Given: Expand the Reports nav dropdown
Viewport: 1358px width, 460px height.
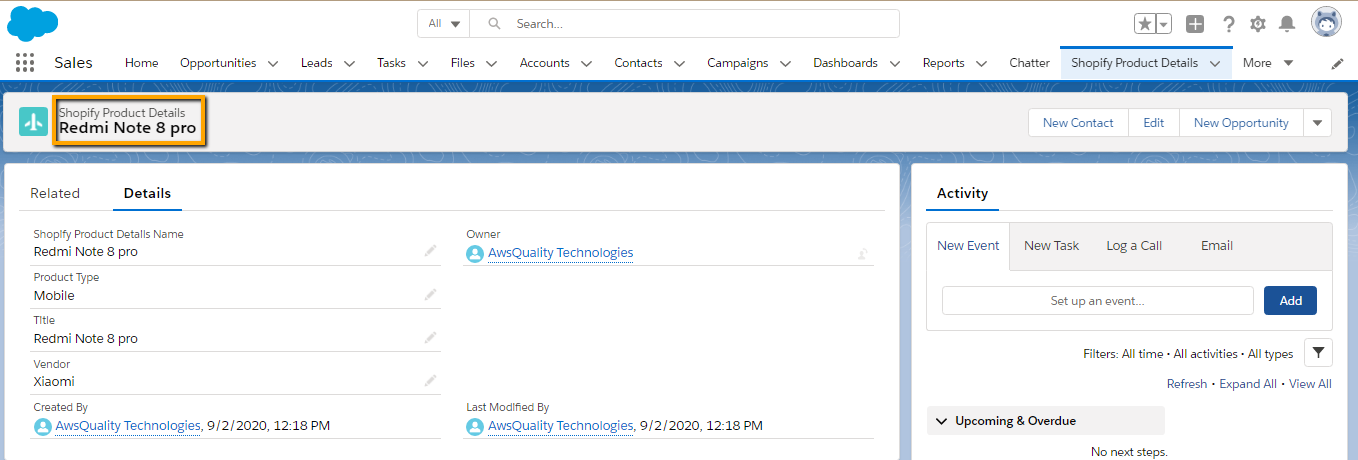Looking at the screenshot, I should pyautogui.click(x=981, y=63).
